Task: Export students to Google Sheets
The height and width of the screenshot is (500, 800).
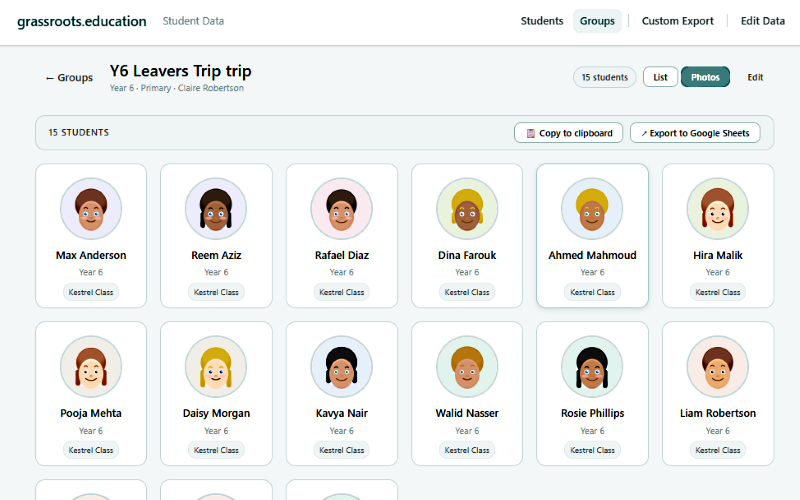Action: [x=695, y=133]
